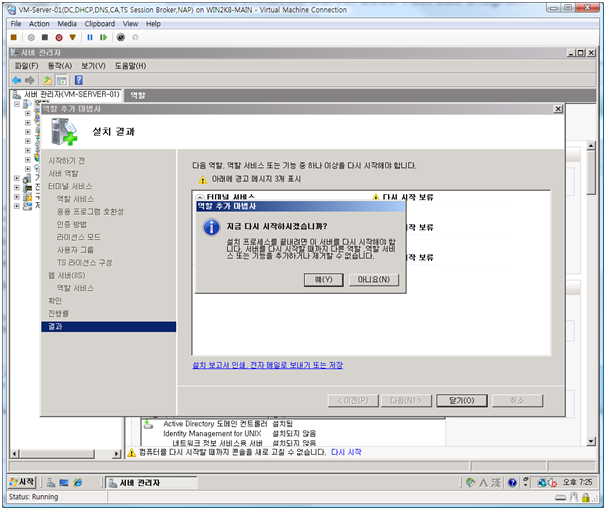Click the blue help icon in language bar
This screenshot has height=510, width=606.
(512, 483)
